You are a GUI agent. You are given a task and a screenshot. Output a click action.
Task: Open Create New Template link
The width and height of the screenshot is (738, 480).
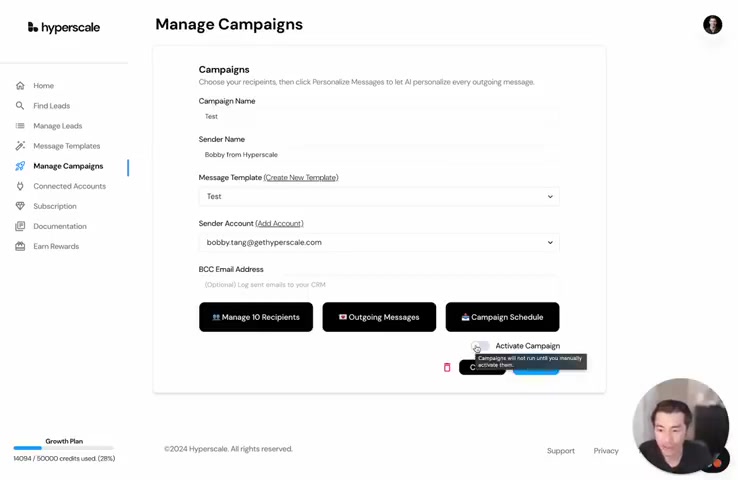pos(301,177)
